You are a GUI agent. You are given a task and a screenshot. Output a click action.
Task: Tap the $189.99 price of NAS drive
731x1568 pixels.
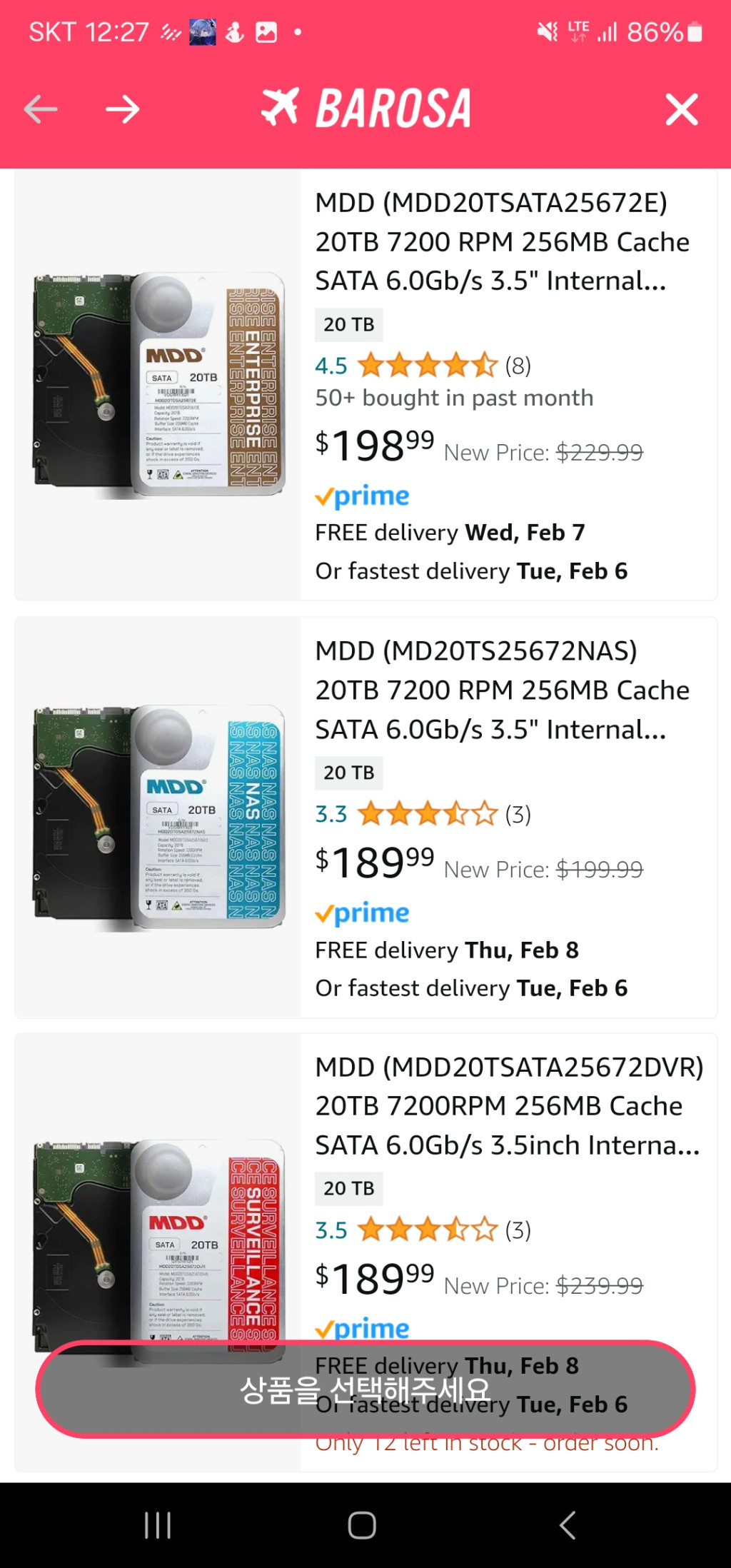[x=375, y=863]
